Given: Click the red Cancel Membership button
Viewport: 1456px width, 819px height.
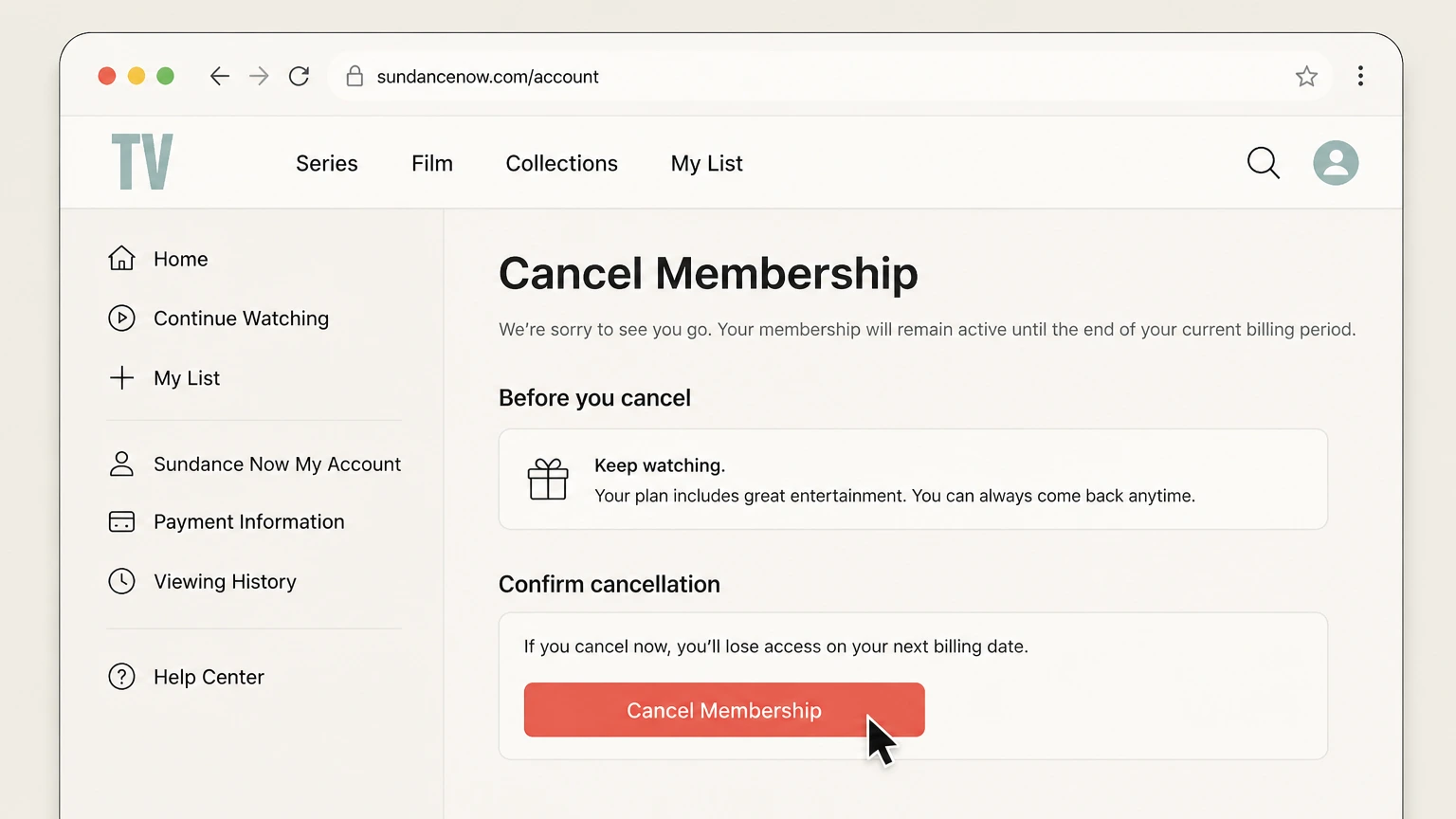Looking at the screenshot, I should click(x=724, y=710).
